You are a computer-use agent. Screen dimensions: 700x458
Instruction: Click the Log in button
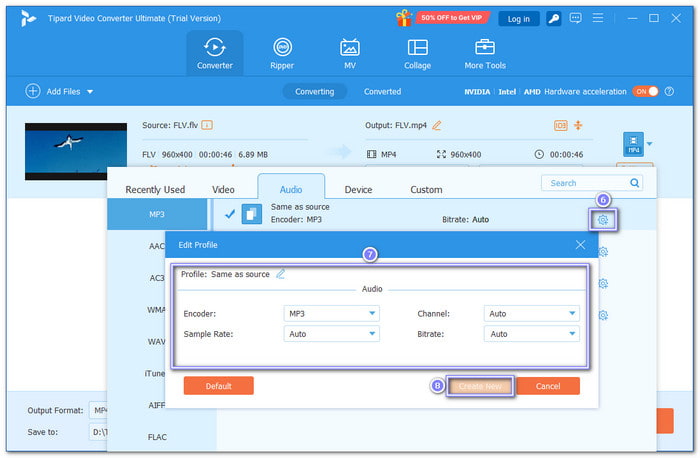tap(518, 19)
